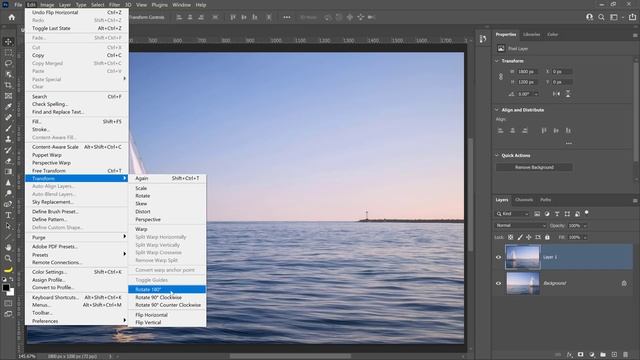Select the Move tool
The image size is (640, 360).
tap(8, 42)
